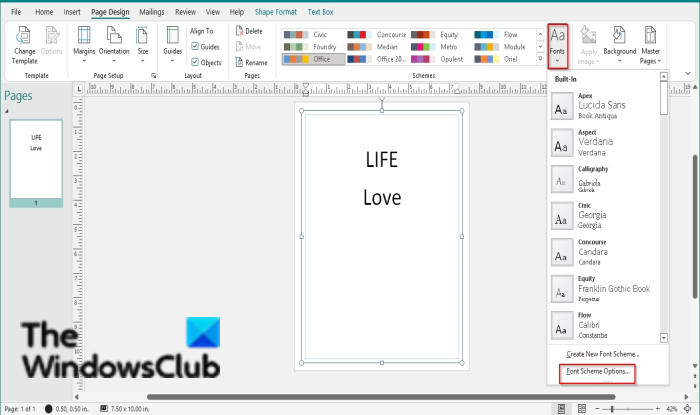Switch to the Shape Format tab
The height and width of the screenshot is (415, 700).
[x=275, y=12]
